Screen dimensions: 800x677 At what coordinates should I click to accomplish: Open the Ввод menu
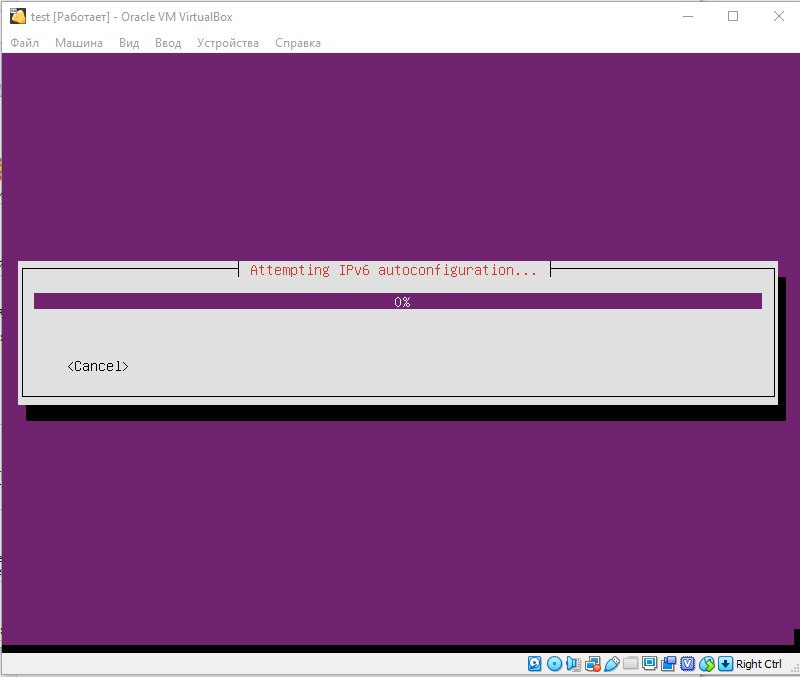click(168, 43)
